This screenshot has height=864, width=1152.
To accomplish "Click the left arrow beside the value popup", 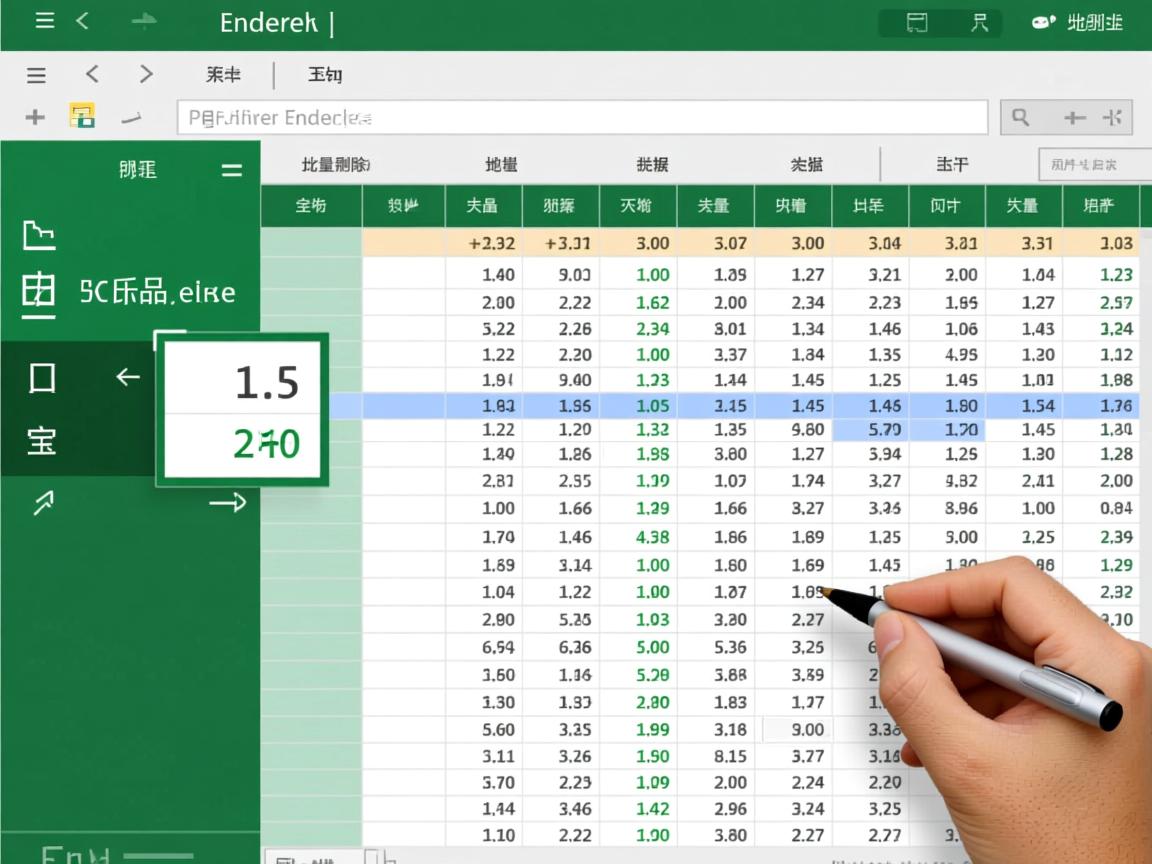I will [126, 377].
